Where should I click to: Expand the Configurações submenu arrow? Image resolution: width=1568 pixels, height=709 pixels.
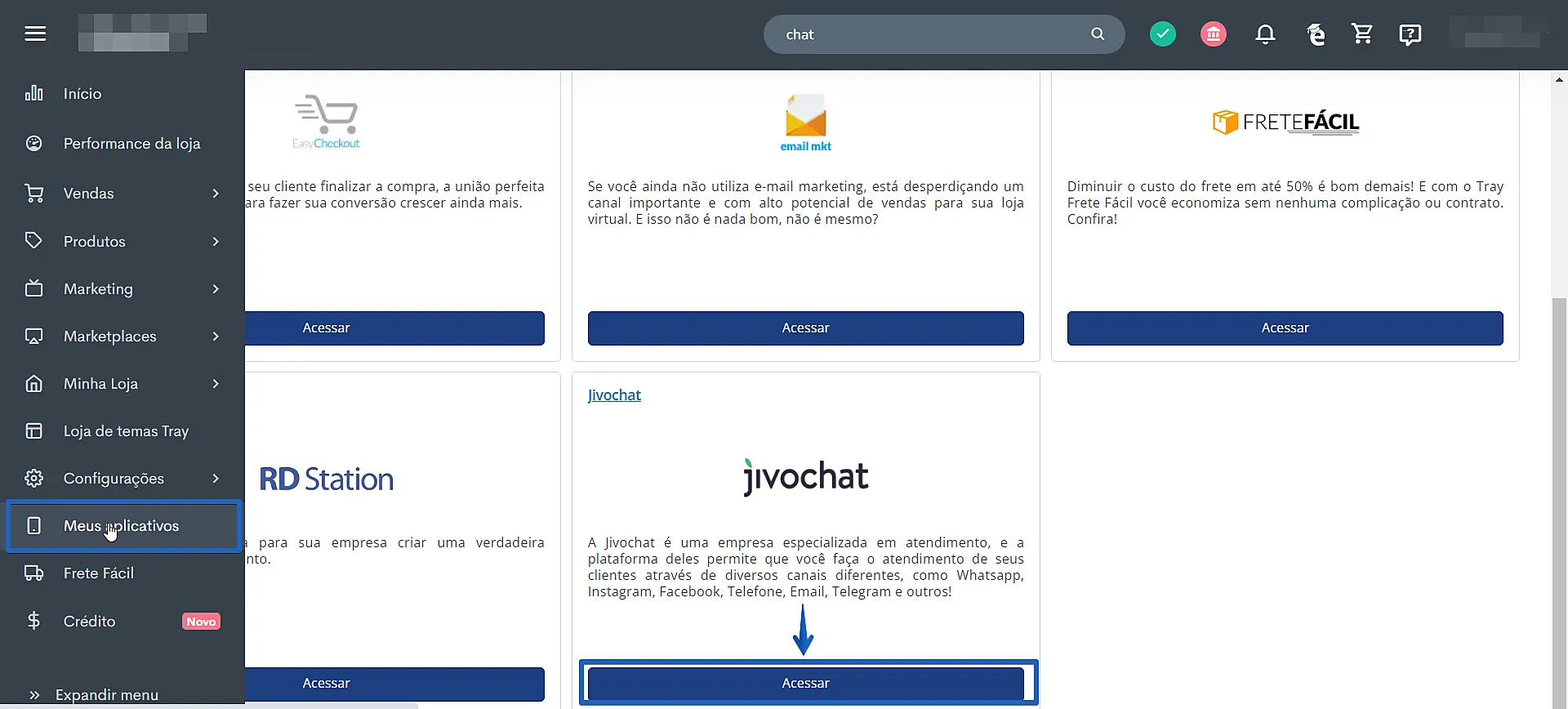pyautogui.click(x=216, y=479)
